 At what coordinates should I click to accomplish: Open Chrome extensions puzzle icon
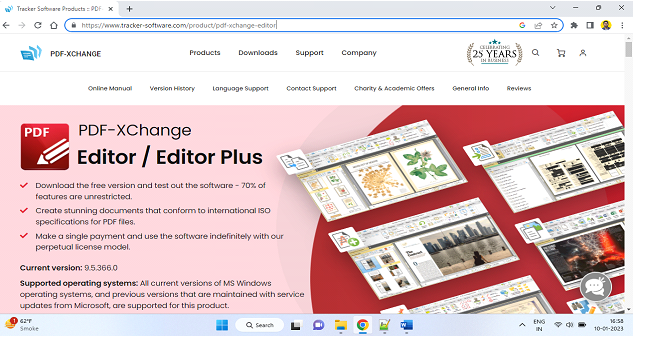pos(574,25)
